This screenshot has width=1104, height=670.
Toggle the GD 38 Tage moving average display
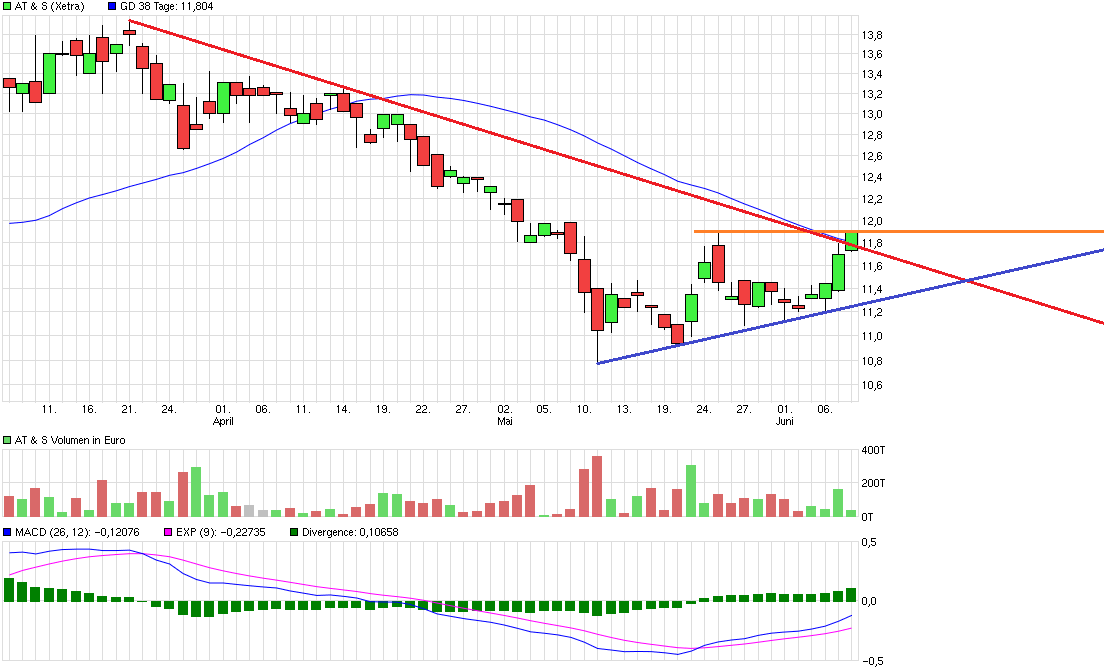click(112, 6)
